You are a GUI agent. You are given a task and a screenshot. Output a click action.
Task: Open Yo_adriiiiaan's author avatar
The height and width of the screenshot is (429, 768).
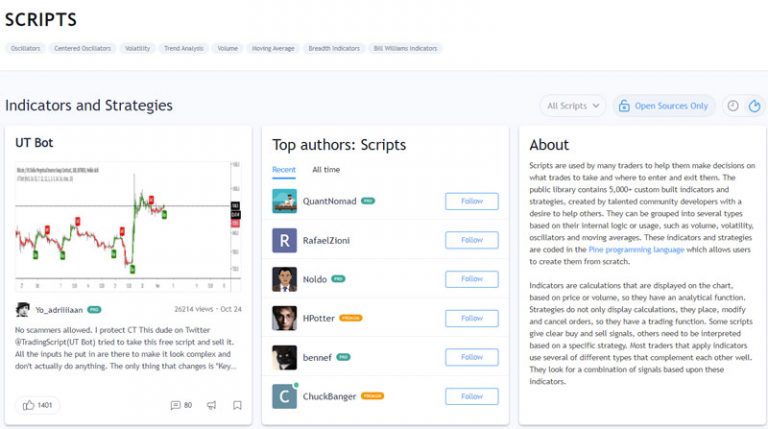23,310
